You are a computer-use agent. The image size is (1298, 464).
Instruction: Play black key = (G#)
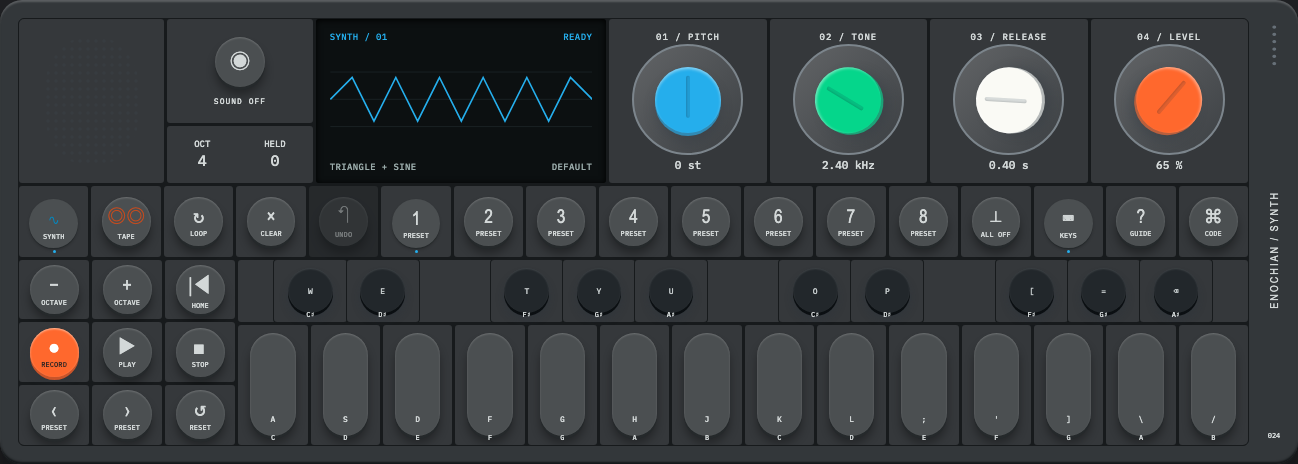click(1103, 291)
